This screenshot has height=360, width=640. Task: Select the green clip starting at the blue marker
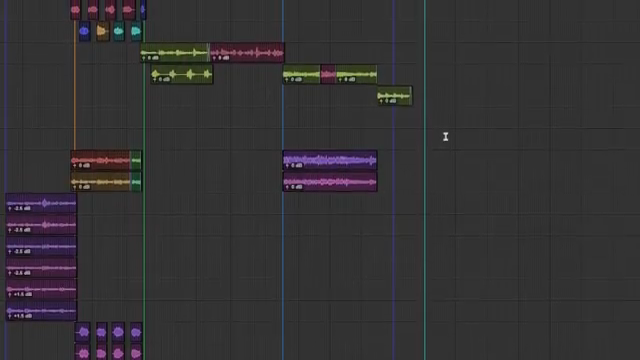(302, 74)
